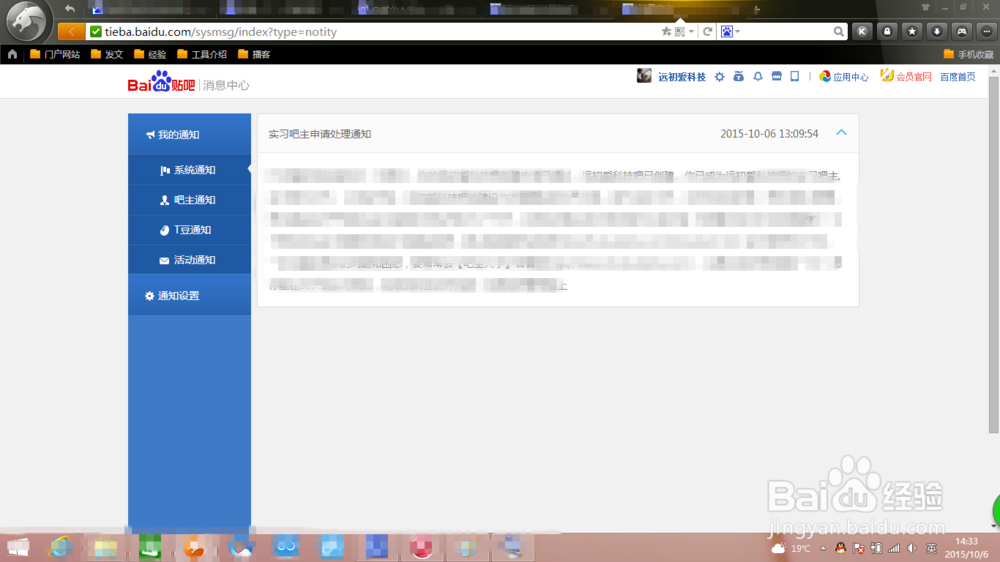The width and height of the screenshot is (1000, 562).
Task: Open the 门户网站 bookmark folder
Action: coord(55,54)
